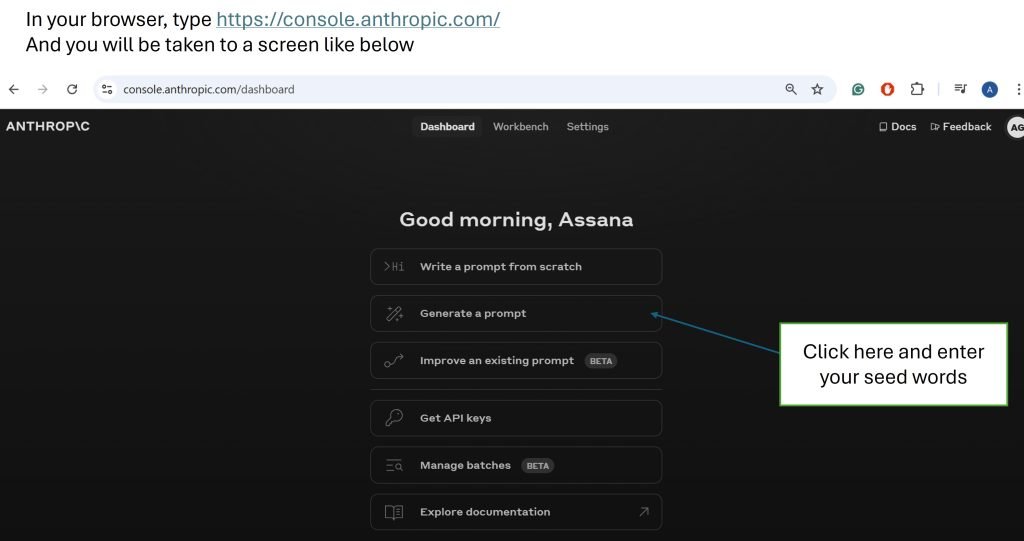This screenshot has width=1024, height=541.
Task: Click the >Hi icon beside Write a prompt
Action: (394, 267)
